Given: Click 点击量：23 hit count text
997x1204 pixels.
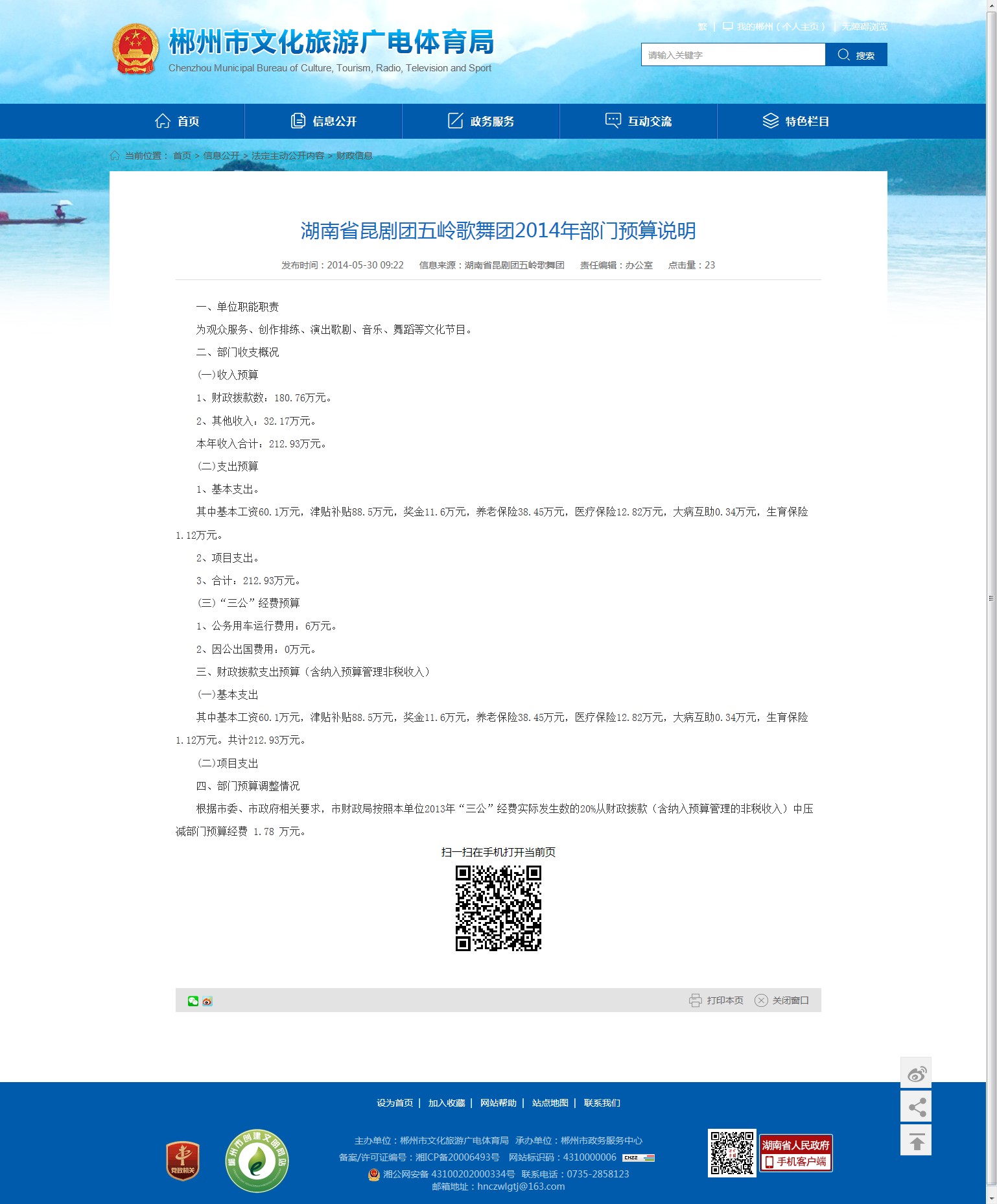Looking at the screenshot, I should click(x=692, y=265).
